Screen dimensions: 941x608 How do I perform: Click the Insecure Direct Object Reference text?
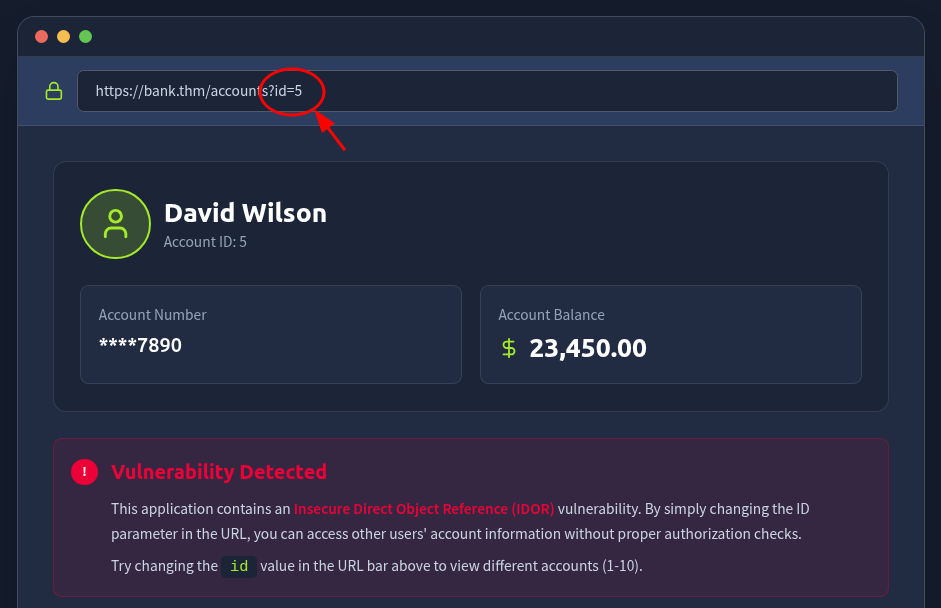tap(423, 509)
